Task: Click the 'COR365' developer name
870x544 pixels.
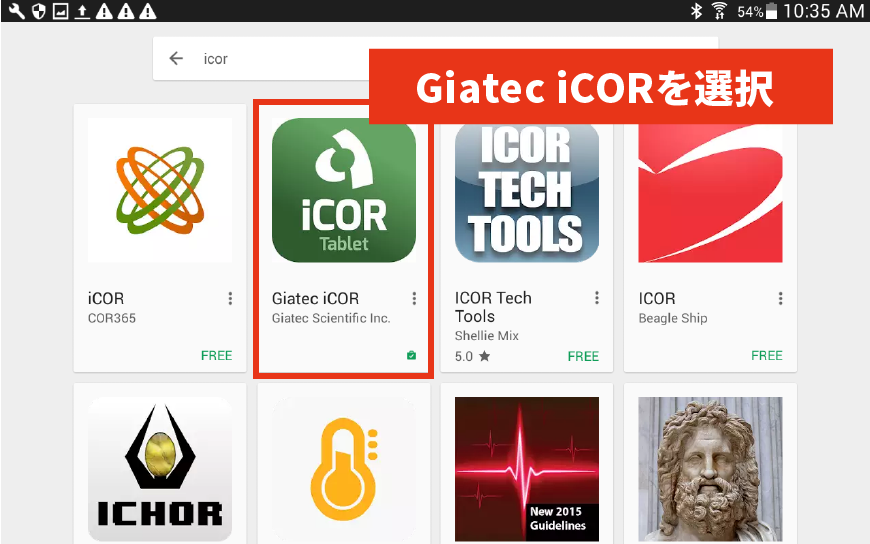Action: 112,318
